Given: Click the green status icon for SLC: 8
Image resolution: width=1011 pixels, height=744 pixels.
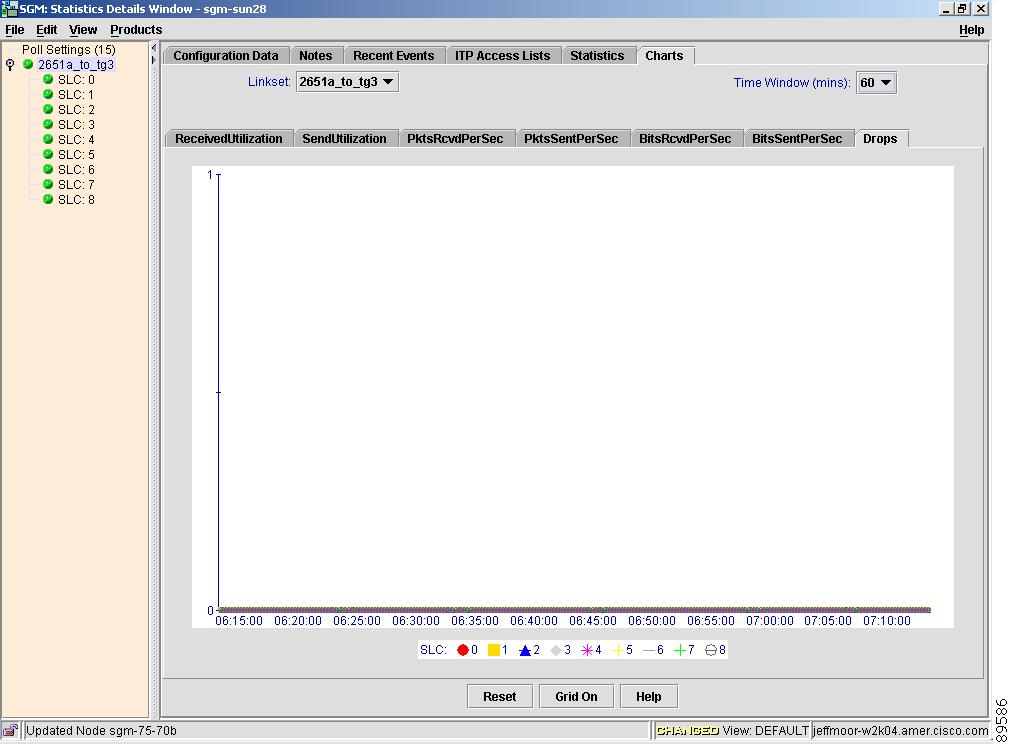Looking at the screenshot, I should point(48,199).
